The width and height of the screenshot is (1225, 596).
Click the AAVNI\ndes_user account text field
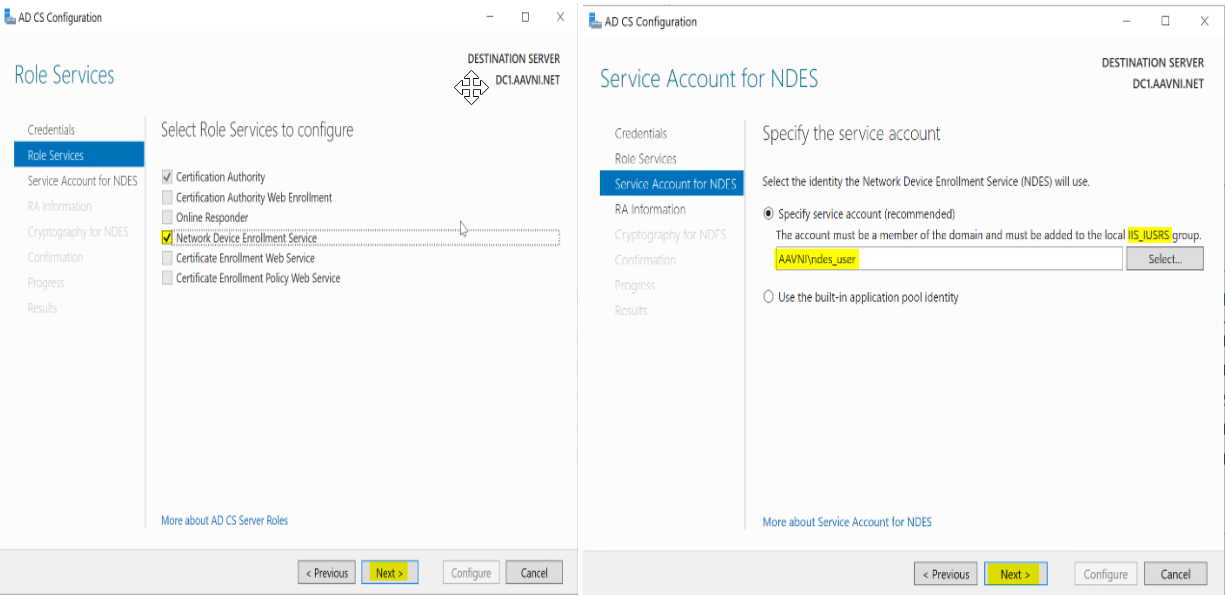[x=948, y=259]
